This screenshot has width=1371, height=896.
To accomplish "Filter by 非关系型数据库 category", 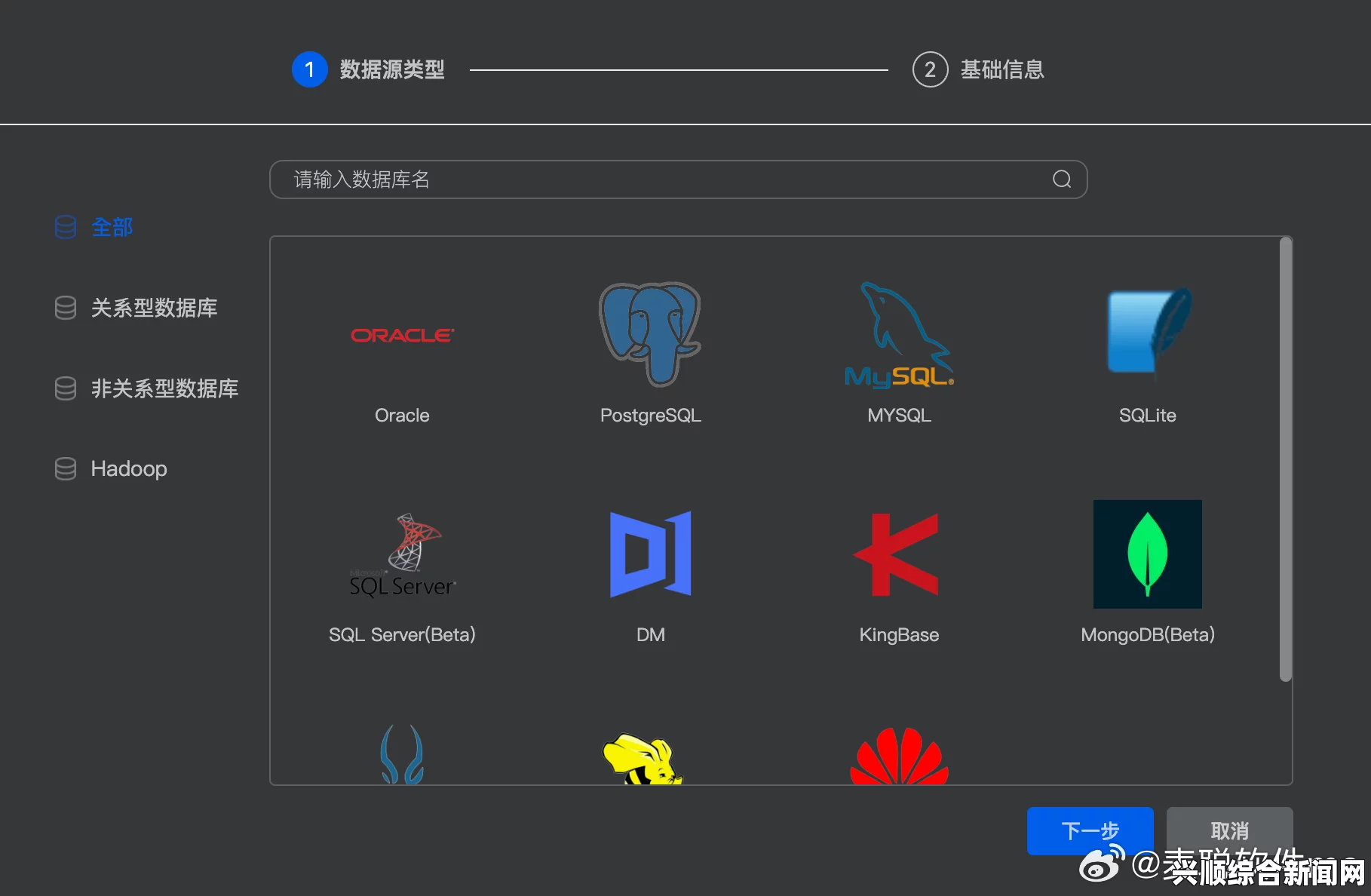I will coord(164,388).
